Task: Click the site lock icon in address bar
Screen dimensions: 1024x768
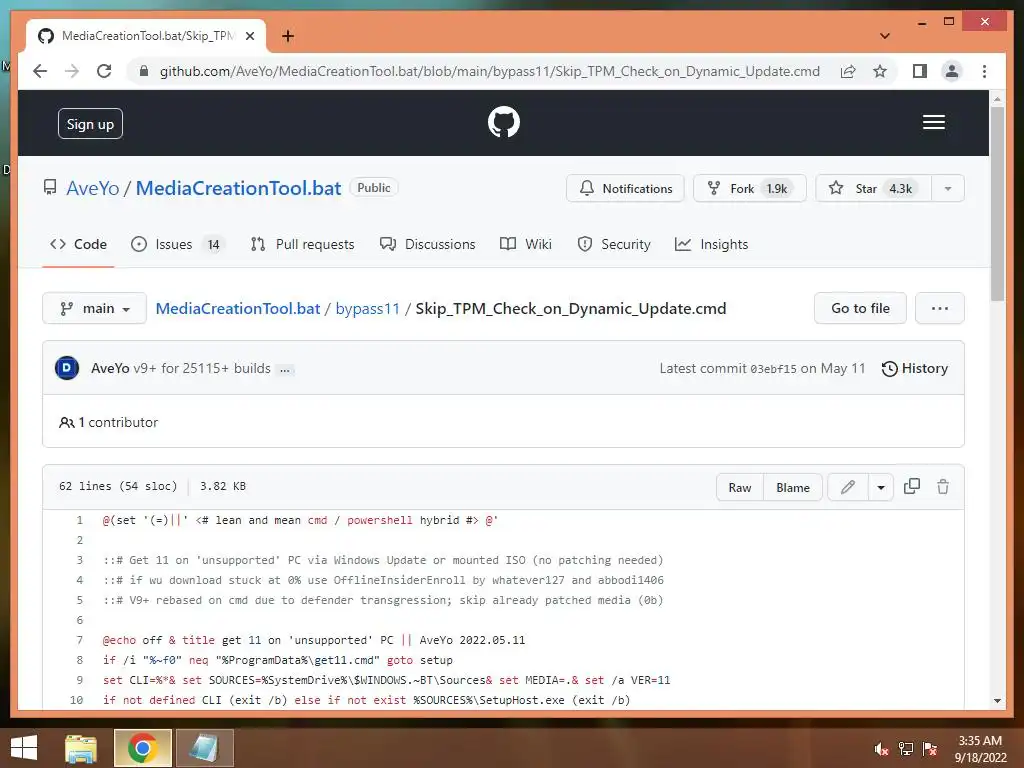Action: pos(144,71)
